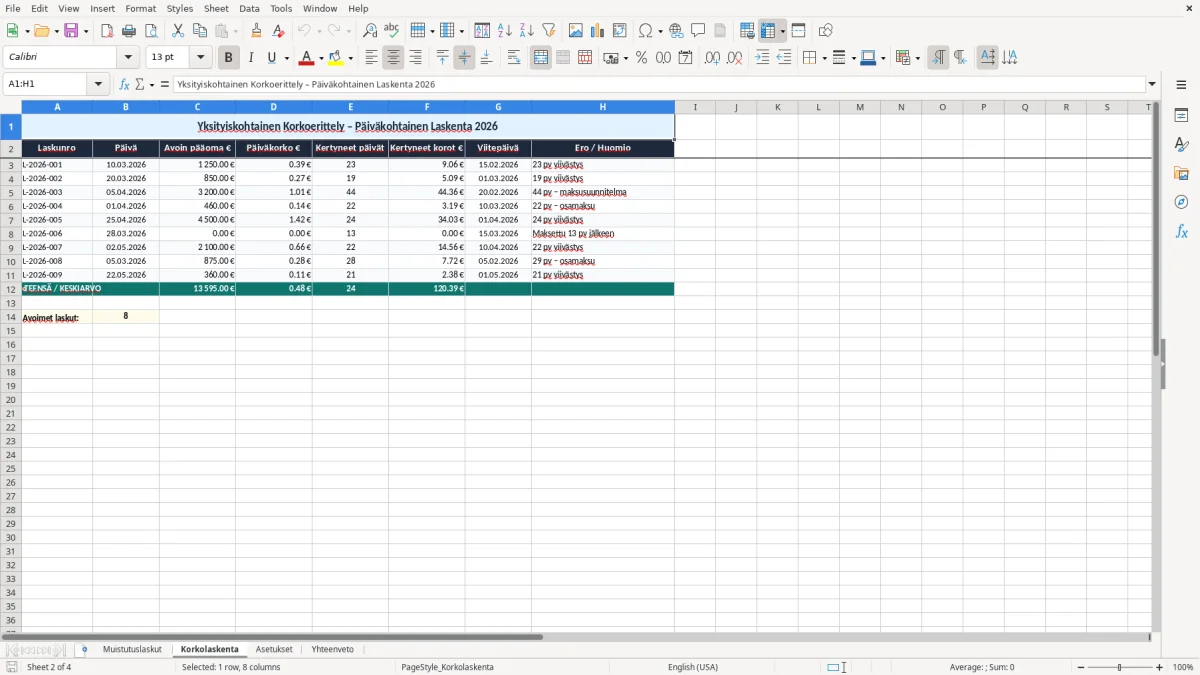This screenshot has height=675, width=1200.
Task: Click the Cut scissors icon
Action: click(178, 31)
